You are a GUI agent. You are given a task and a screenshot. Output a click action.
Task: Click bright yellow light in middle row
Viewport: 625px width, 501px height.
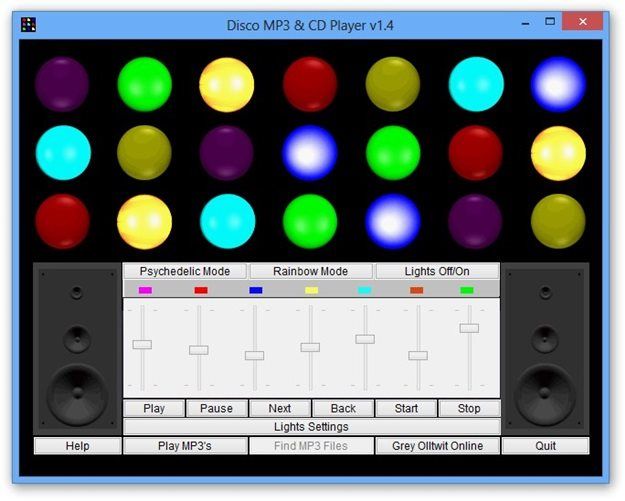click(x=558, y=153)
